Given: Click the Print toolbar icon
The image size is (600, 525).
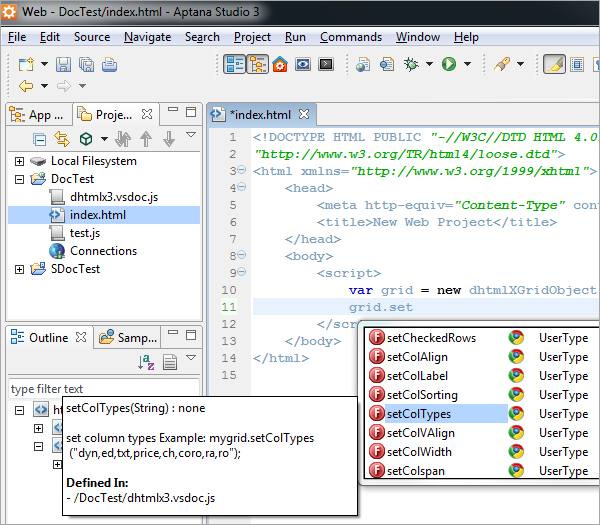Looking at the screenshot, I should pyautogui.click(x=109, y=64).
